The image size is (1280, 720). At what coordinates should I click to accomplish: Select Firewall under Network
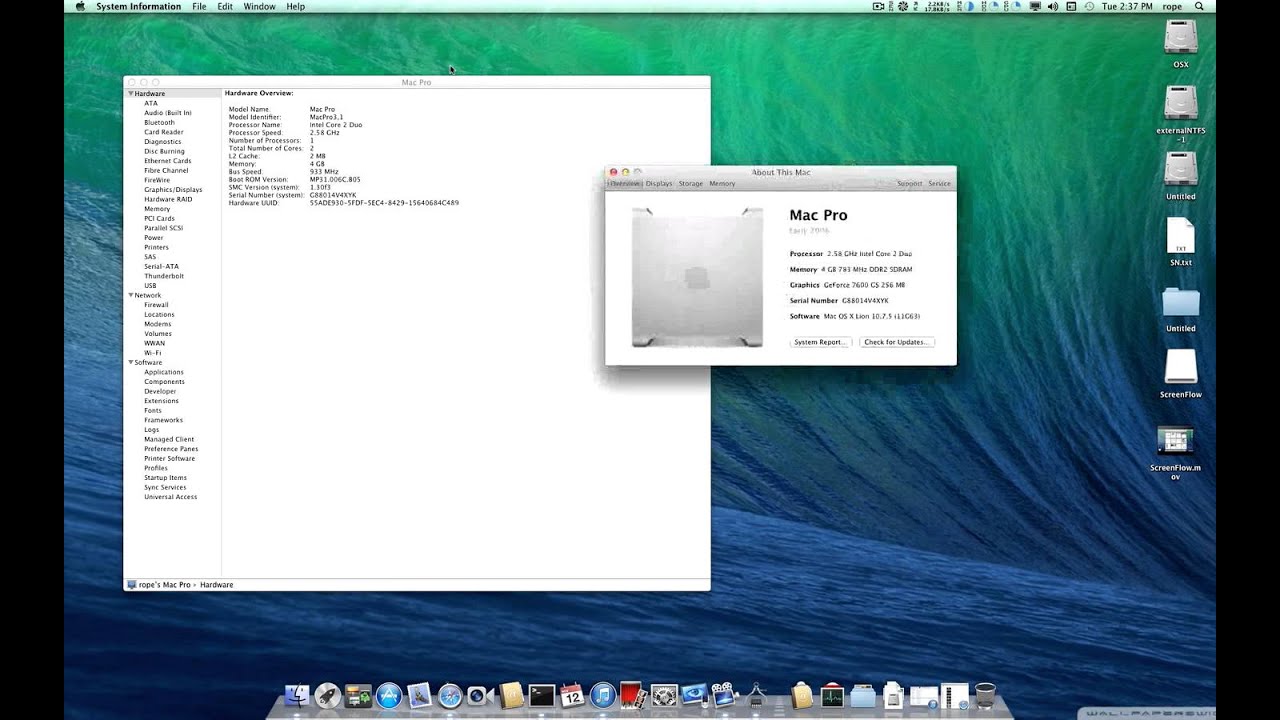point(156,305)
